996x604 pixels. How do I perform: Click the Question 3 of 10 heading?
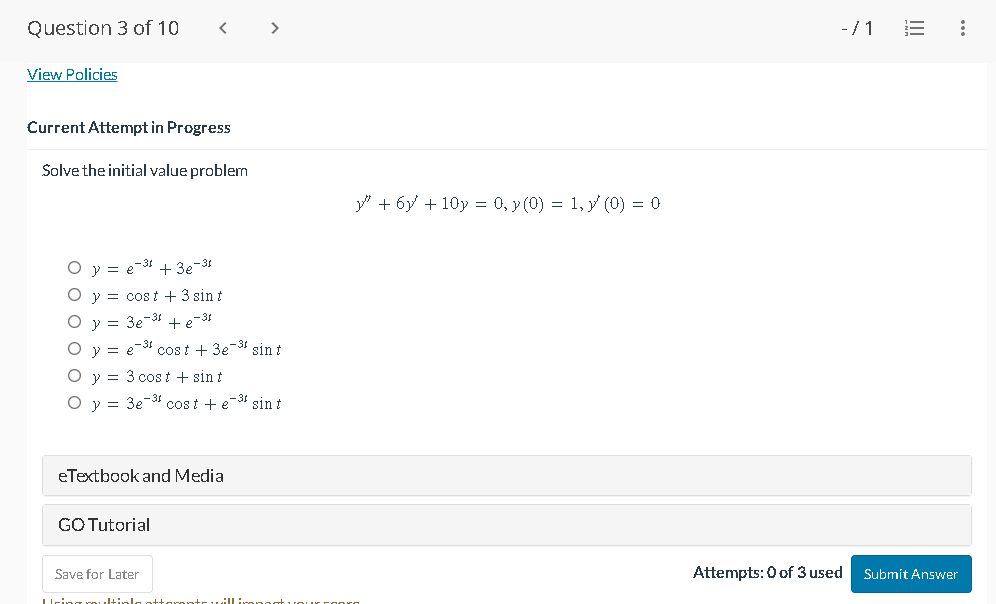tap(103, 28)
